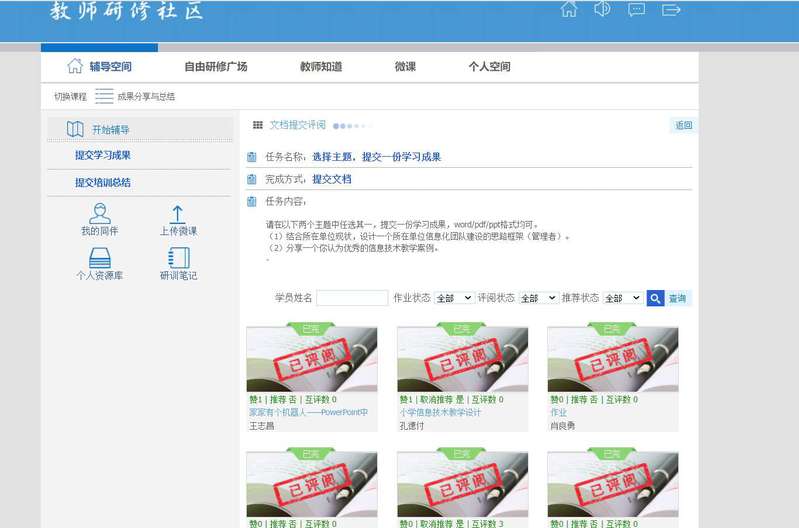Click the 返回 button

[x=683, y=125]
